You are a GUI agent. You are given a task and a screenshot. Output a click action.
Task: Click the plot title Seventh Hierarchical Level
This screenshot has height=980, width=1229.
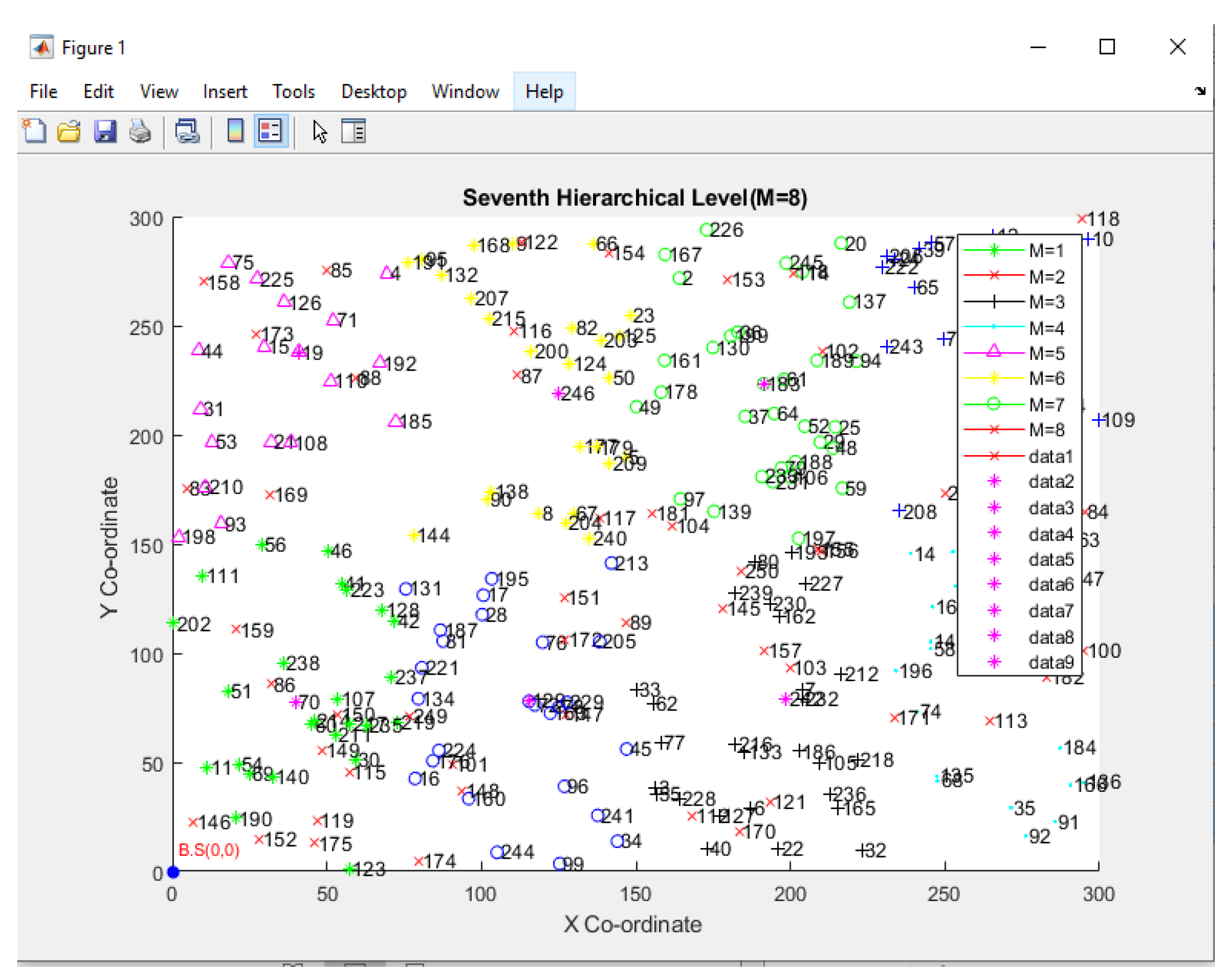point(634,198)
